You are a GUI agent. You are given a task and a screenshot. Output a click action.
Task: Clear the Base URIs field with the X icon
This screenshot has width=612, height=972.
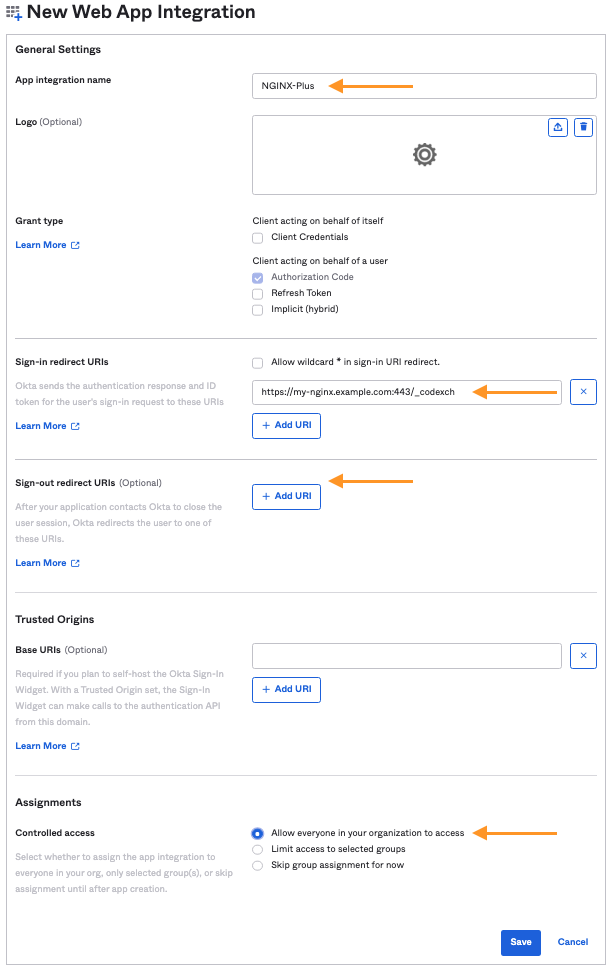tap(583, 655)
